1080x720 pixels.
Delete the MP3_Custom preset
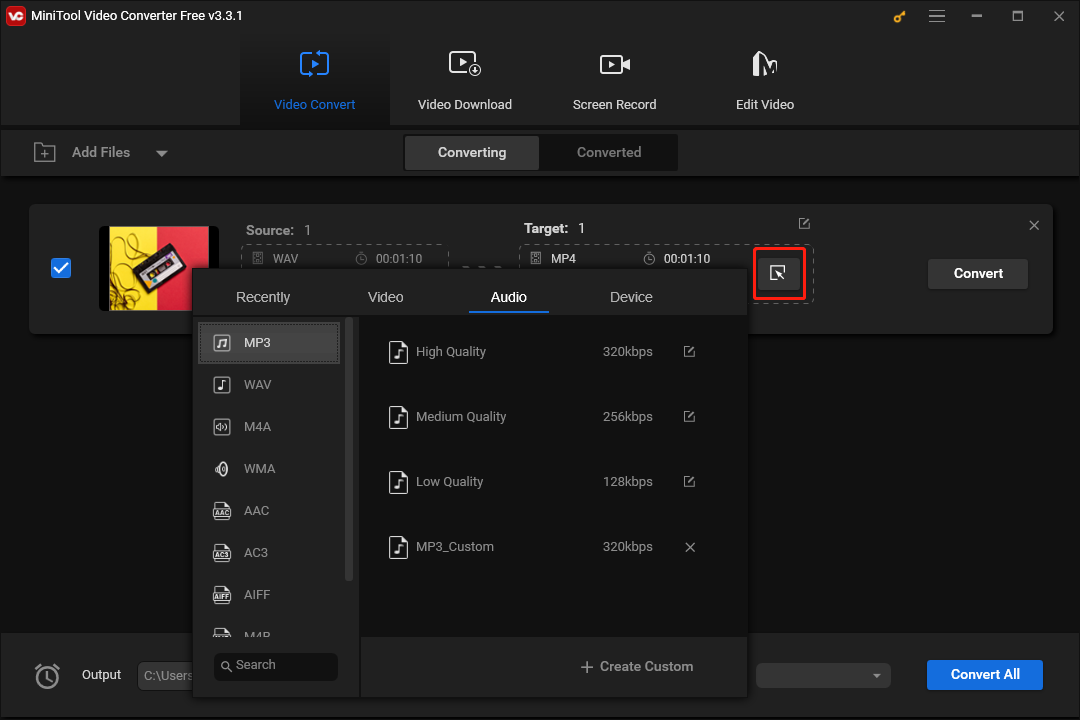[x=689, y=546]
